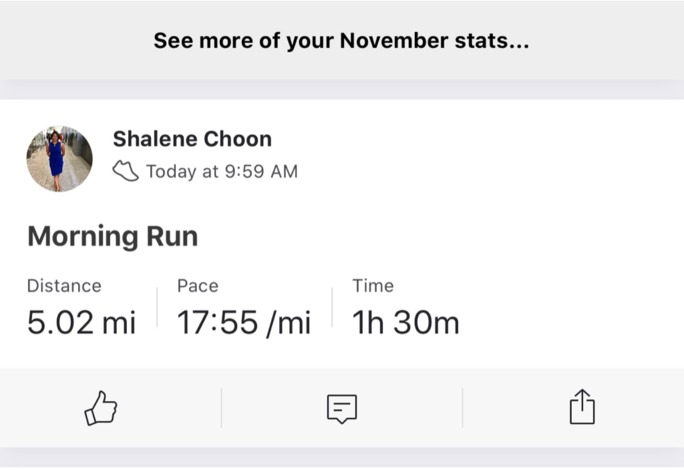Tap the 5.02 mi distance value
This screenshot has width=684, height=470.
coord(82,322)
